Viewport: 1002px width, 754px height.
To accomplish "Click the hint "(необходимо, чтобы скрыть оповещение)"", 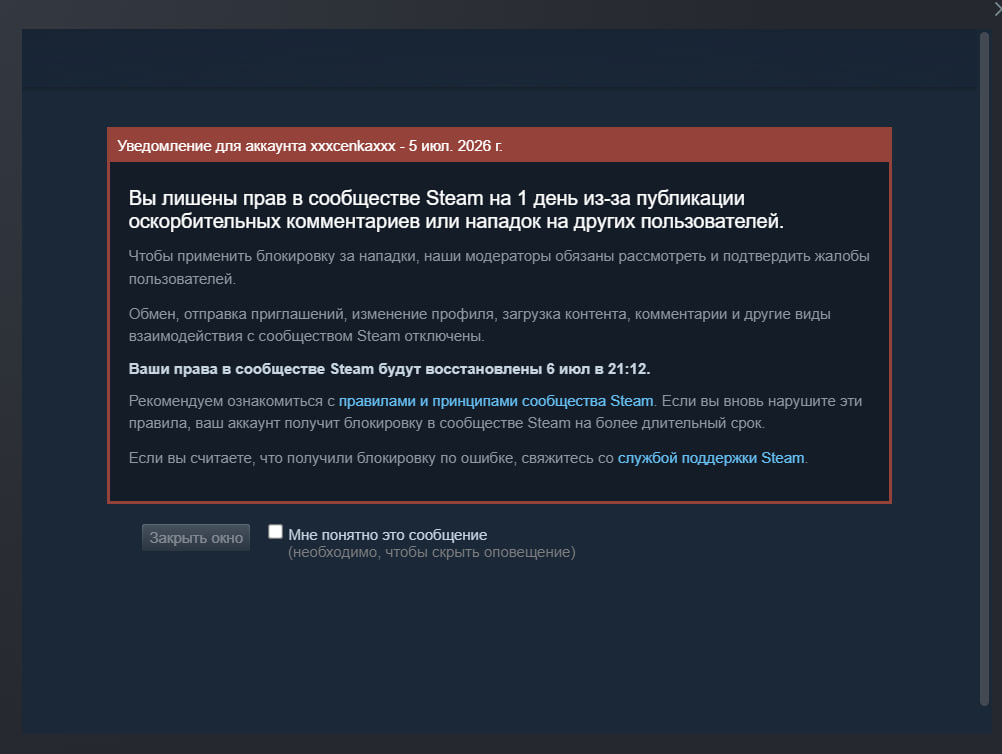I will point(431,552).
